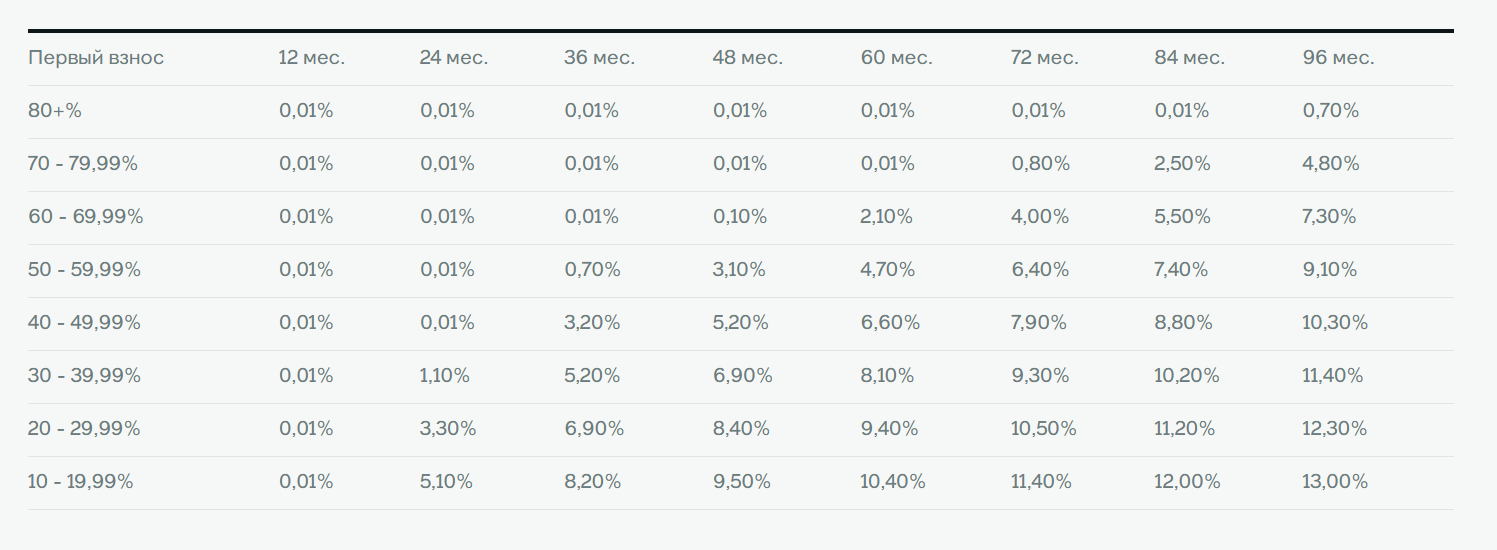Click the "96 мес." column header
This screenshot has width=1497, height=550.
1339,58
